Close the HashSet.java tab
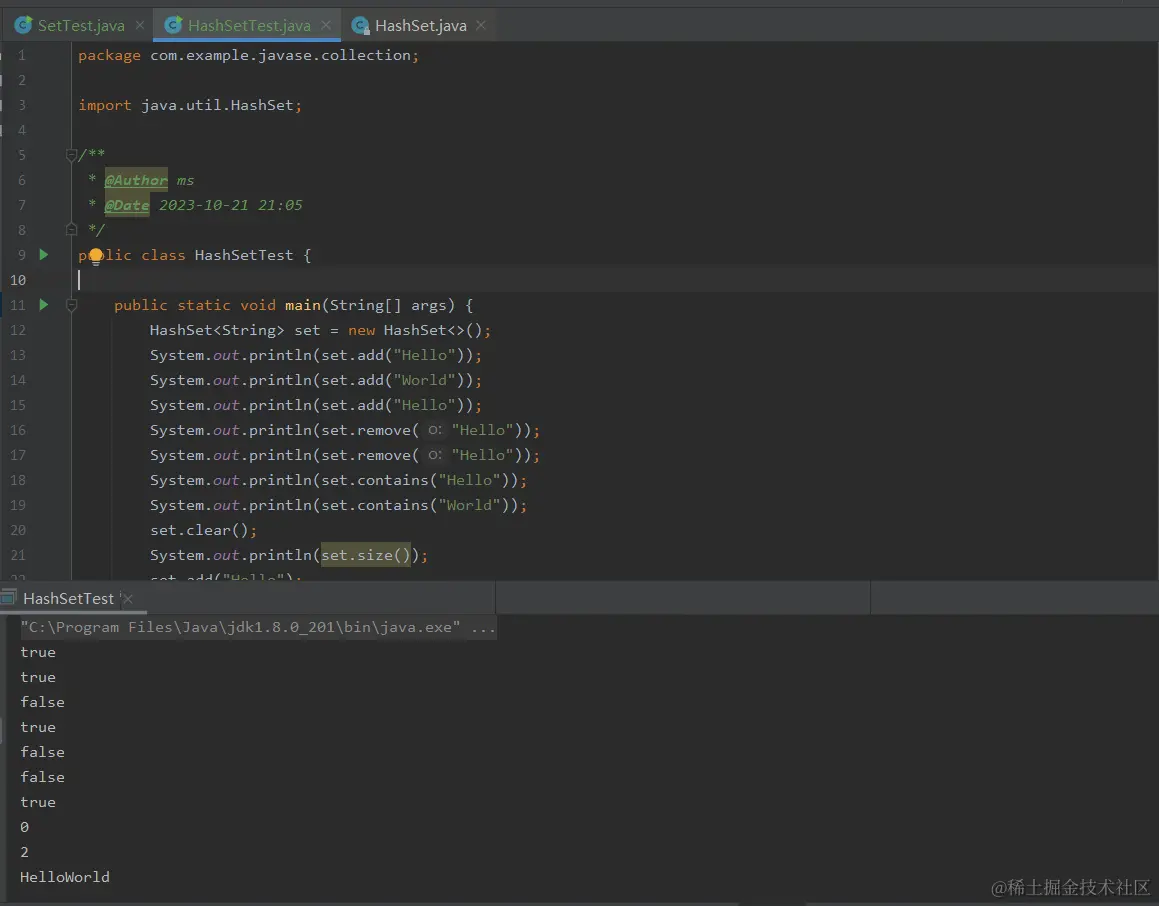 (x=481, y=26)
